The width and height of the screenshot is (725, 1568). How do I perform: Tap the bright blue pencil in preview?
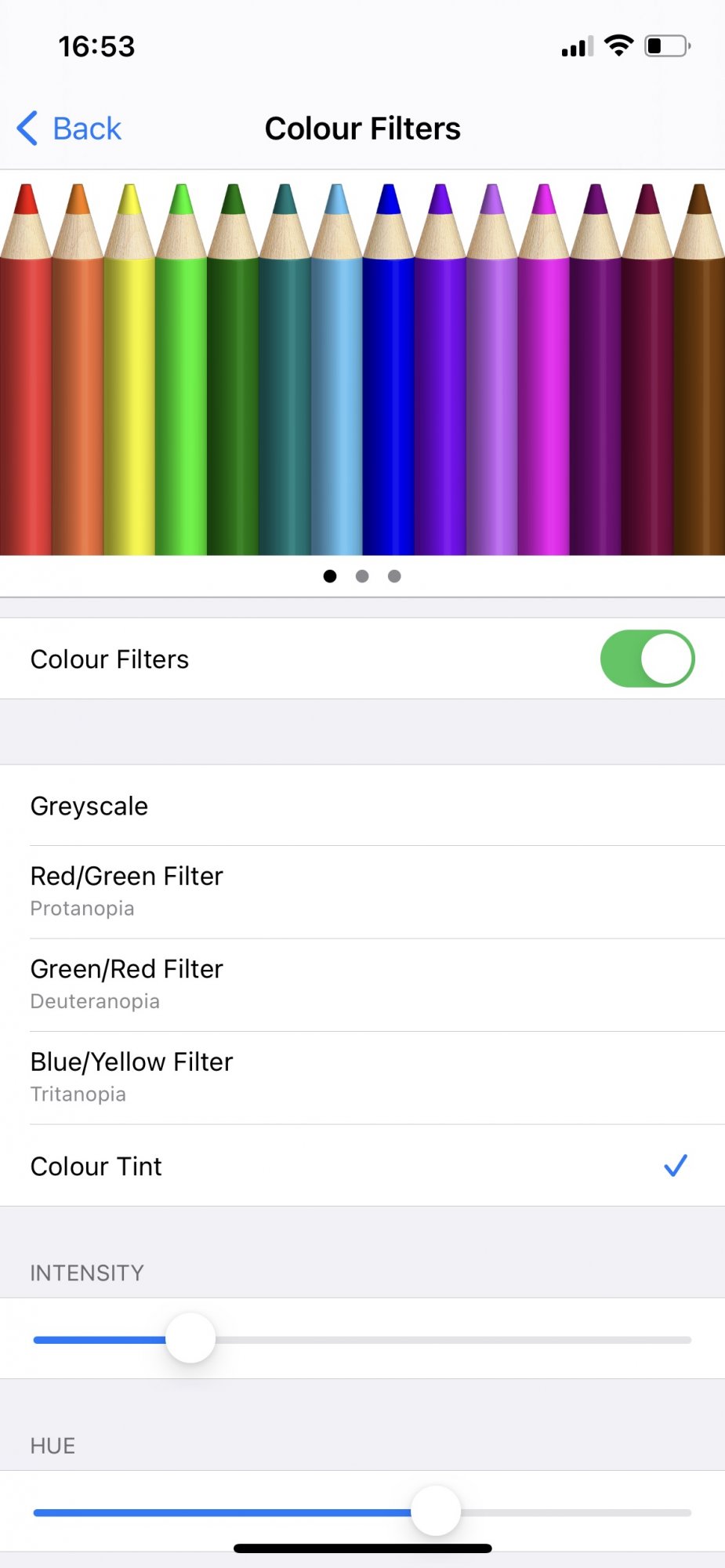(389, 369)
